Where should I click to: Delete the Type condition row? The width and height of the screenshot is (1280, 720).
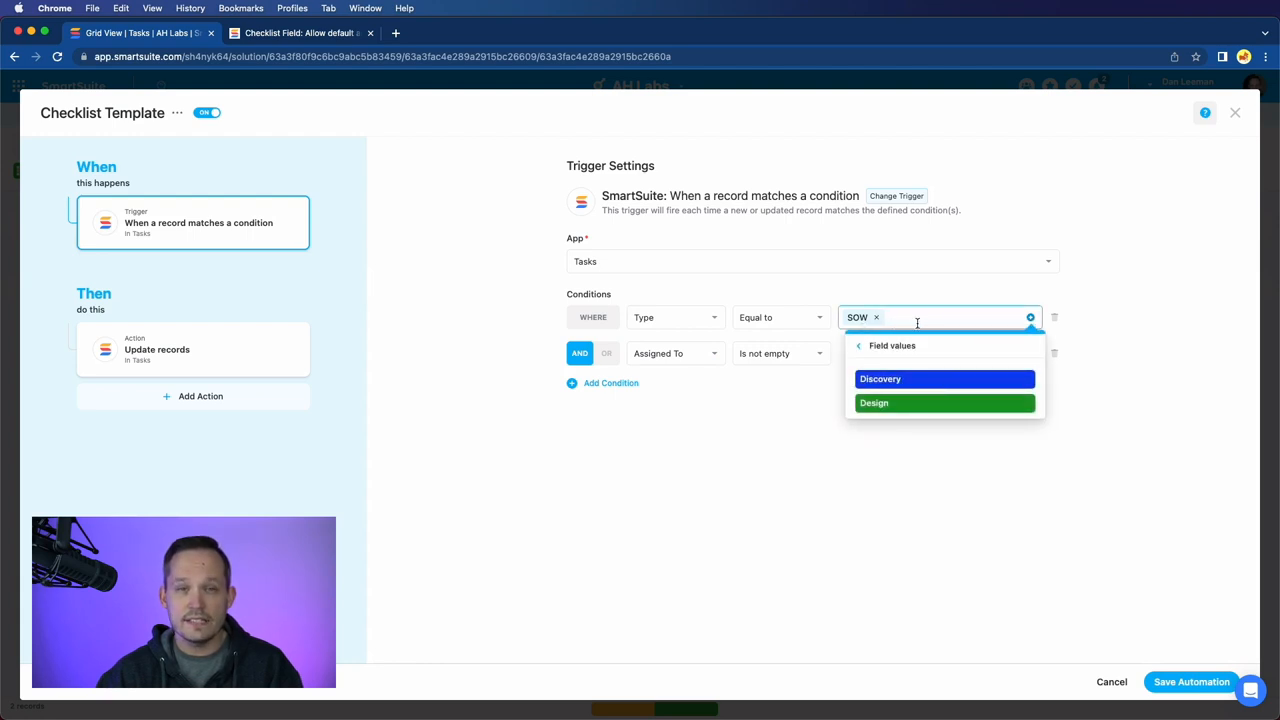pyautogui.click(x=1054, y=317)
